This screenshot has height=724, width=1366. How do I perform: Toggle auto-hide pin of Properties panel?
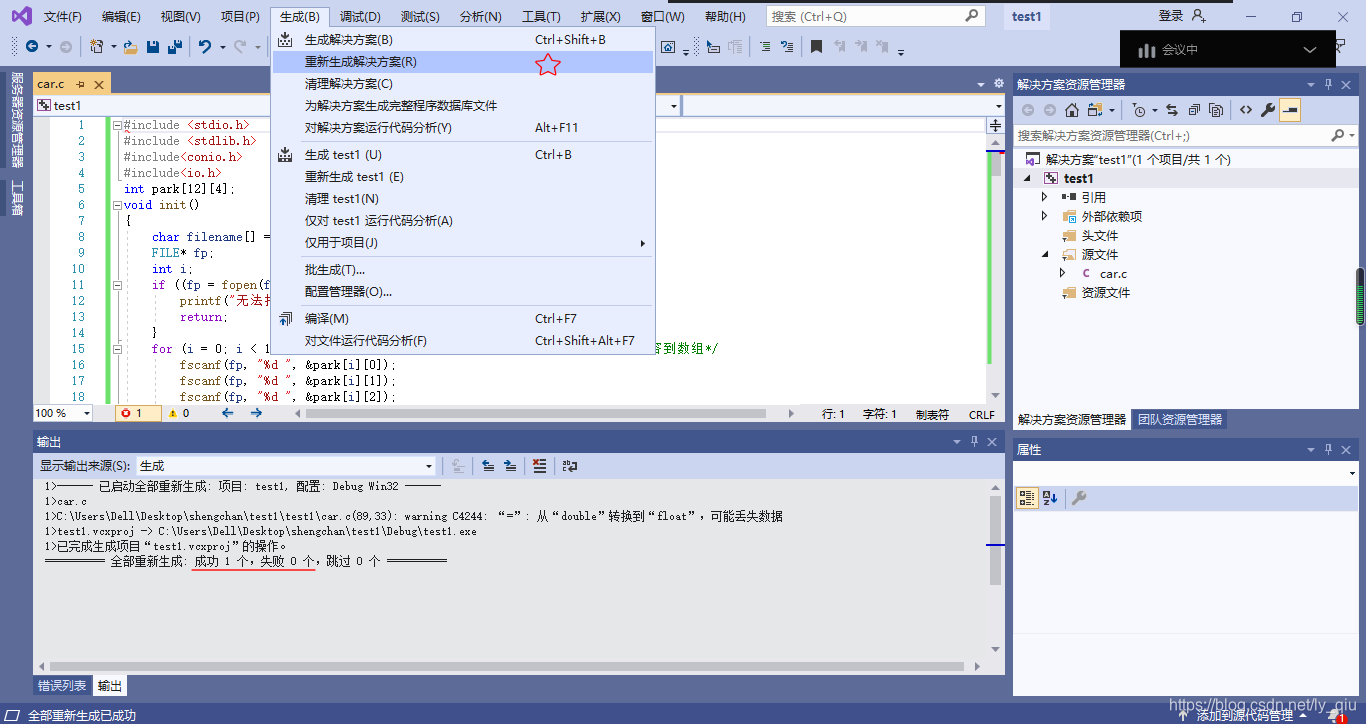click(x=1329, y=449)
